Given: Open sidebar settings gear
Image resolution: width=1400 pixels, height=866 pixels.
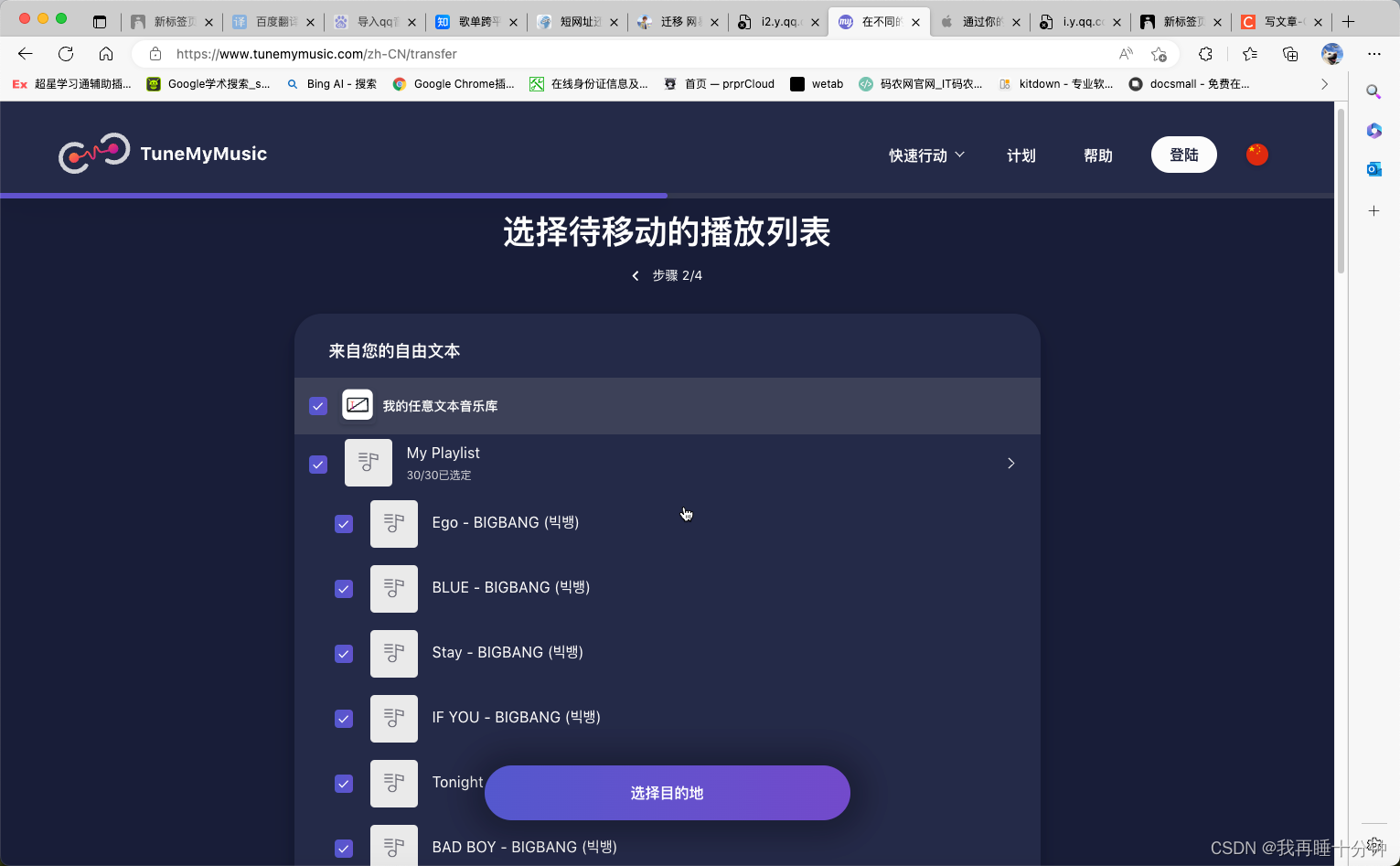Looking at the screenshot, I should (1374, 845).
